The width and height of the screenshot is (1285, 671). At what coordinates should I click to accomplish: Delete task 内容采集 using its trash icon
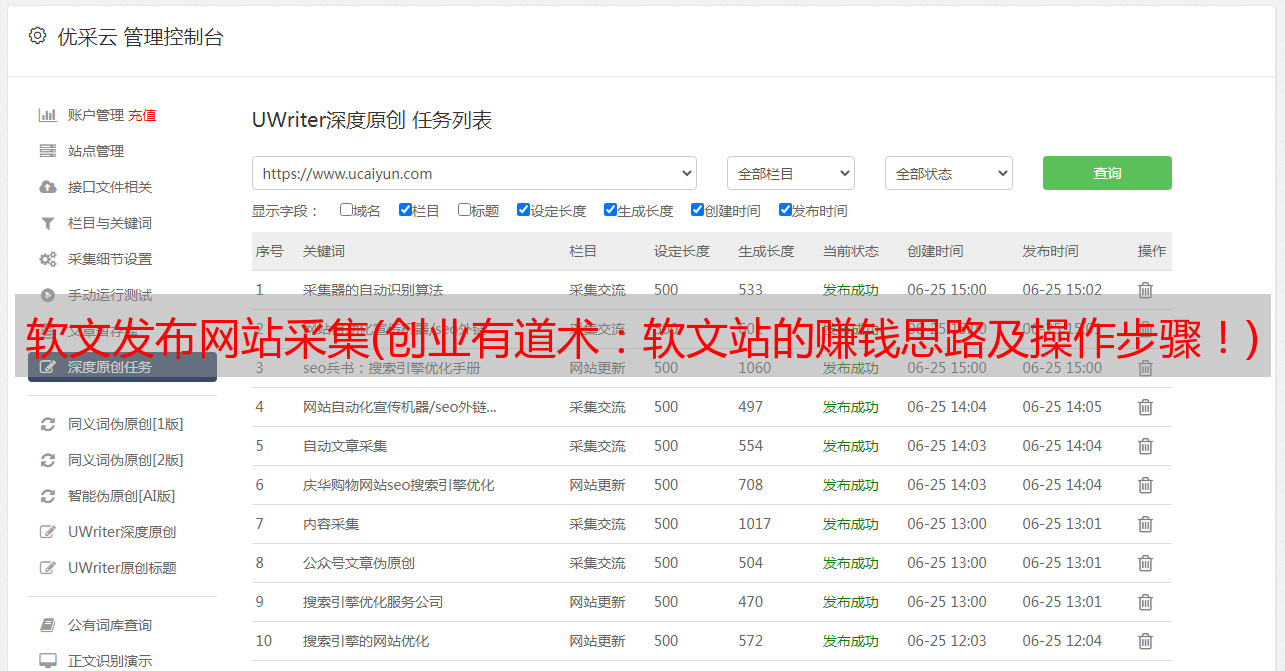pos(1145,524)
